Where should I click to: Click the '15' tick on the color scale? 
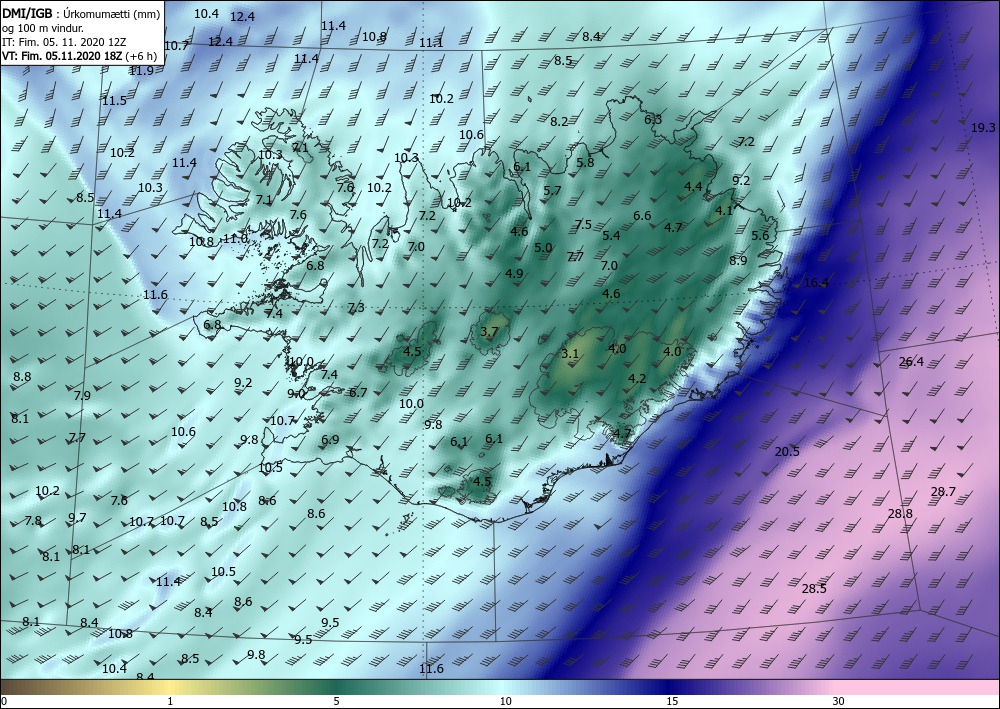pyautogui.click(x=672, y=701)
